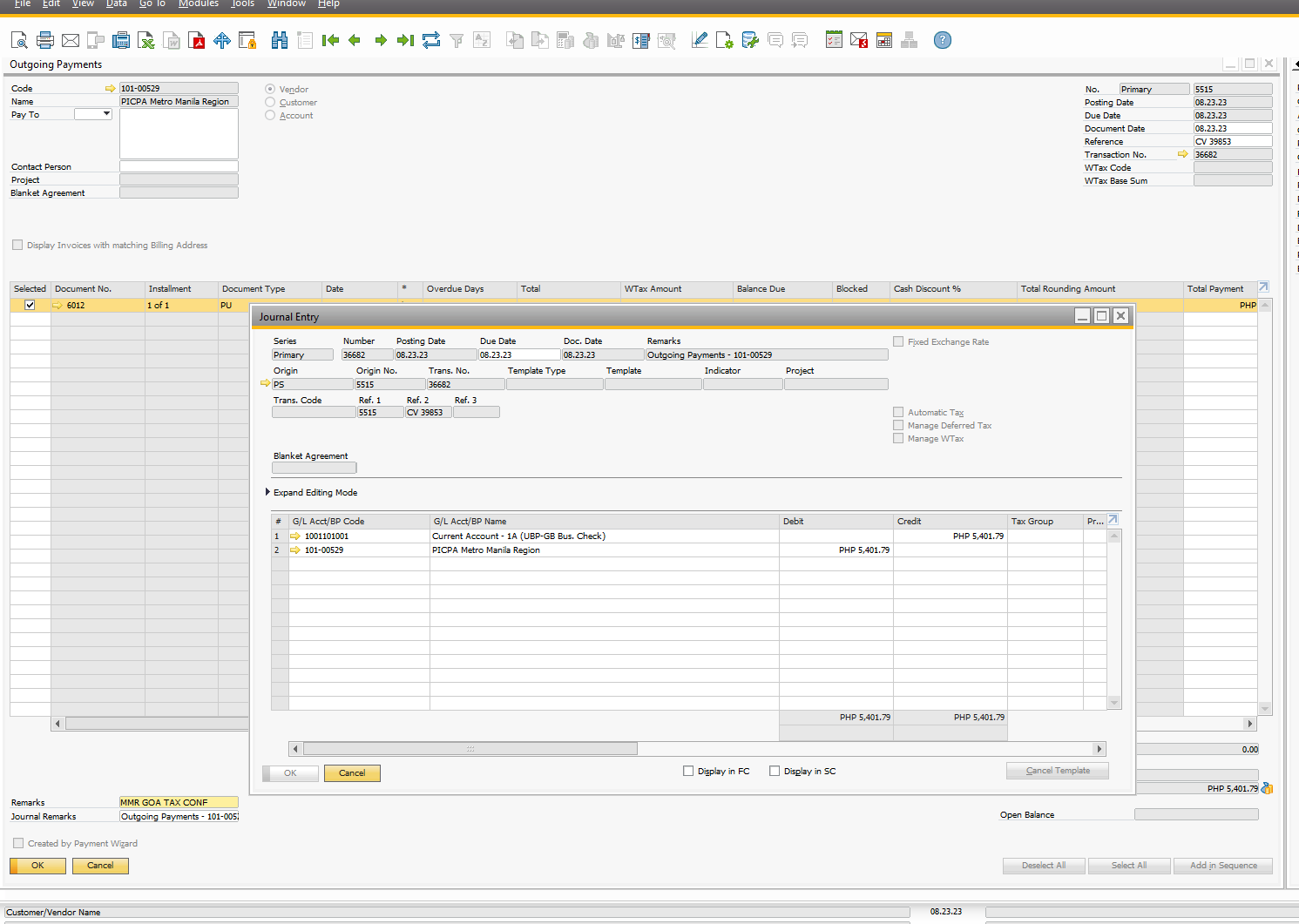1299x924 pixels.
Task: Click the Fax icon in the toolbar
Action: [x=122, y=40]
